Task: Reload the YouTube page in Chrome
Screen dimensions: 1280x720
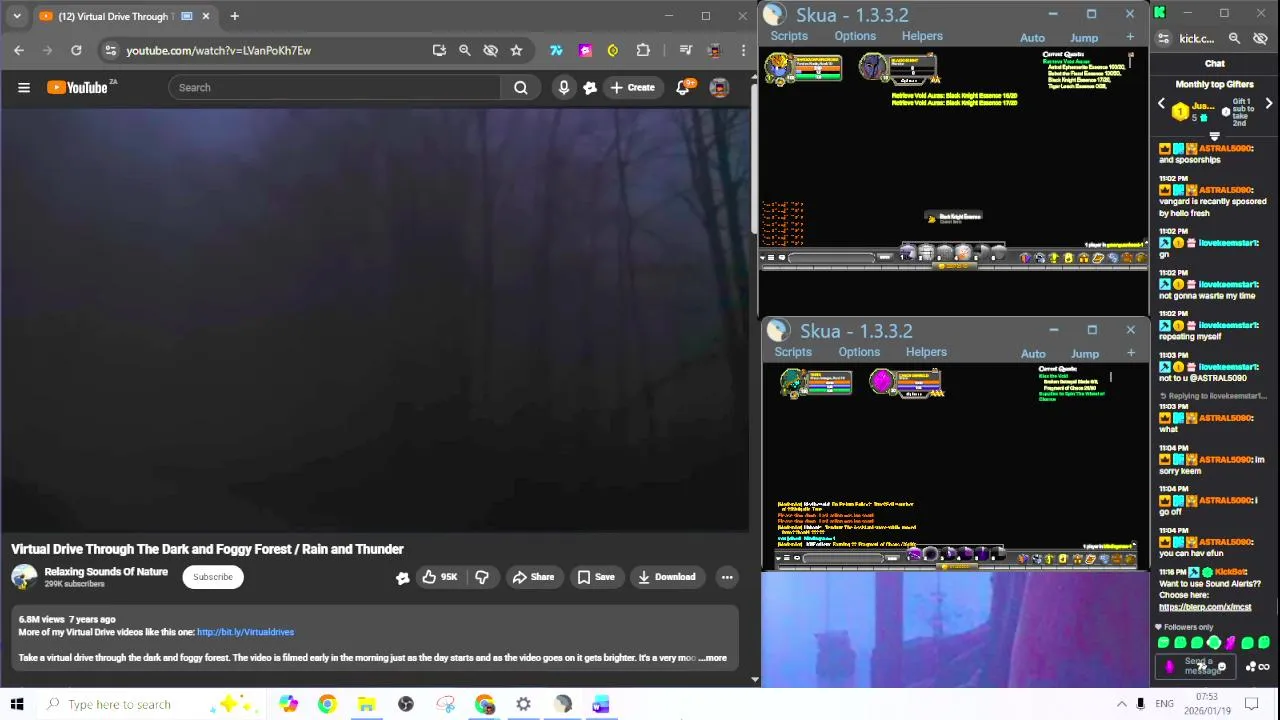Action: 76,50
